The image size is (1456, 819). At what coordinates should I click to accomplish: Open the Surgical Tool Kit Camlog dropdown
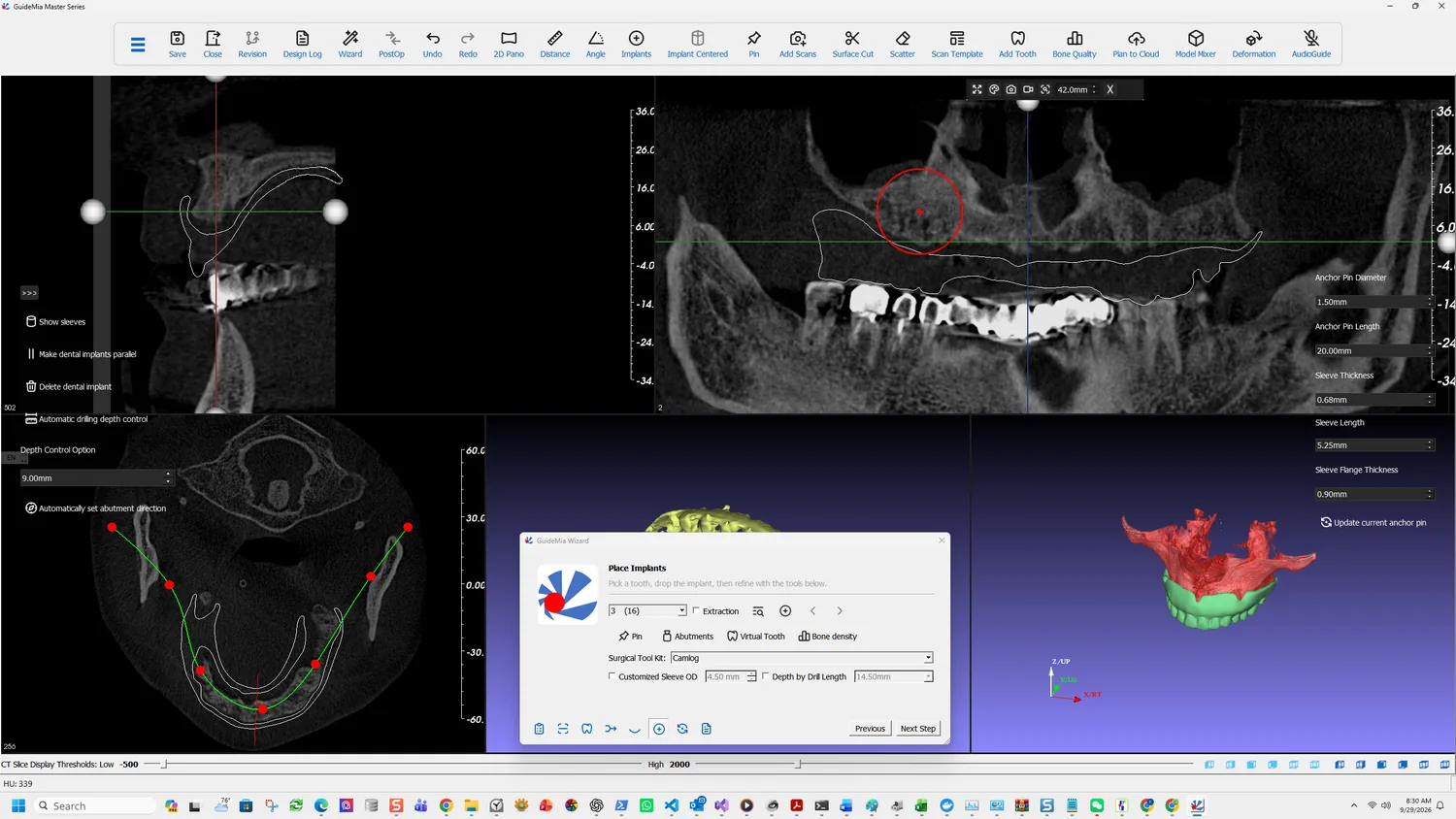pyautogui.click(x=802, y=658)
